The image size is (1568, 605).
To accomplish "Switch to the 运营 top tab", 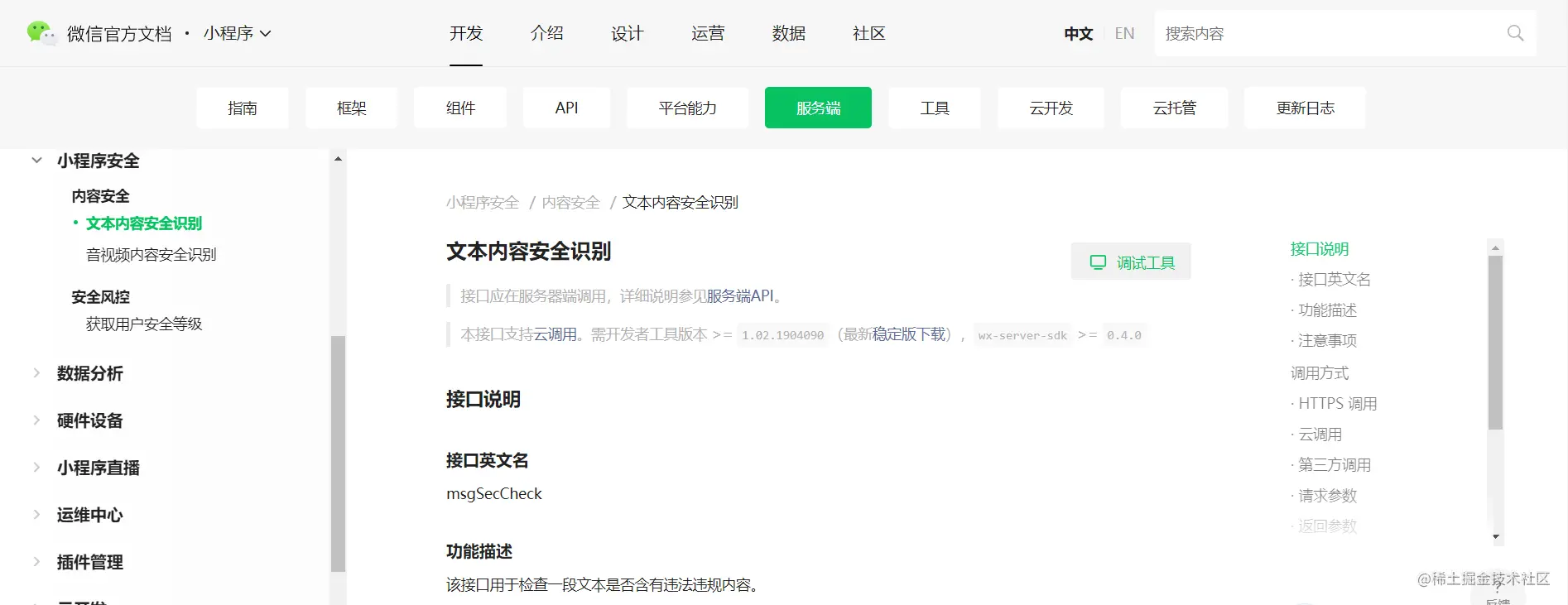I will coord(708,33).
